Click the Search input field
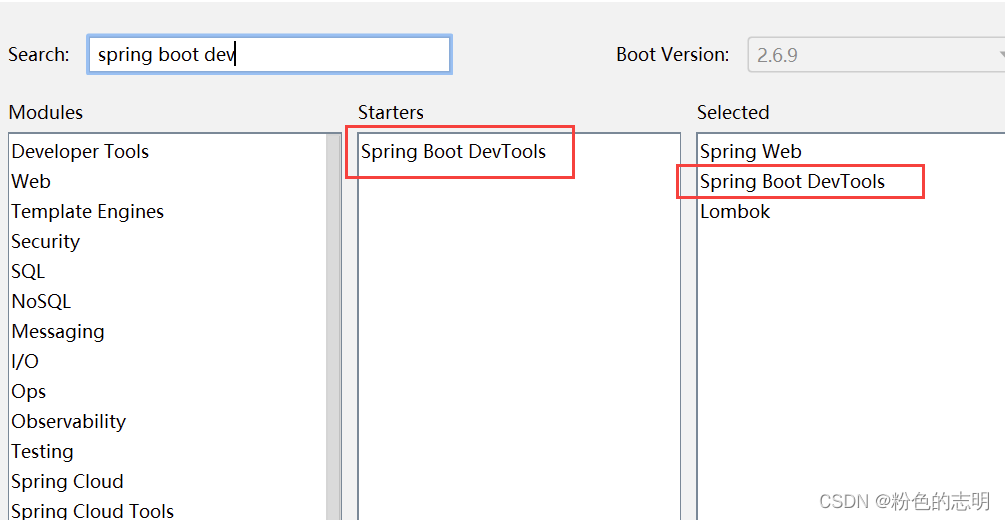This screenshot has width=1005, height=520. [269, 55]
